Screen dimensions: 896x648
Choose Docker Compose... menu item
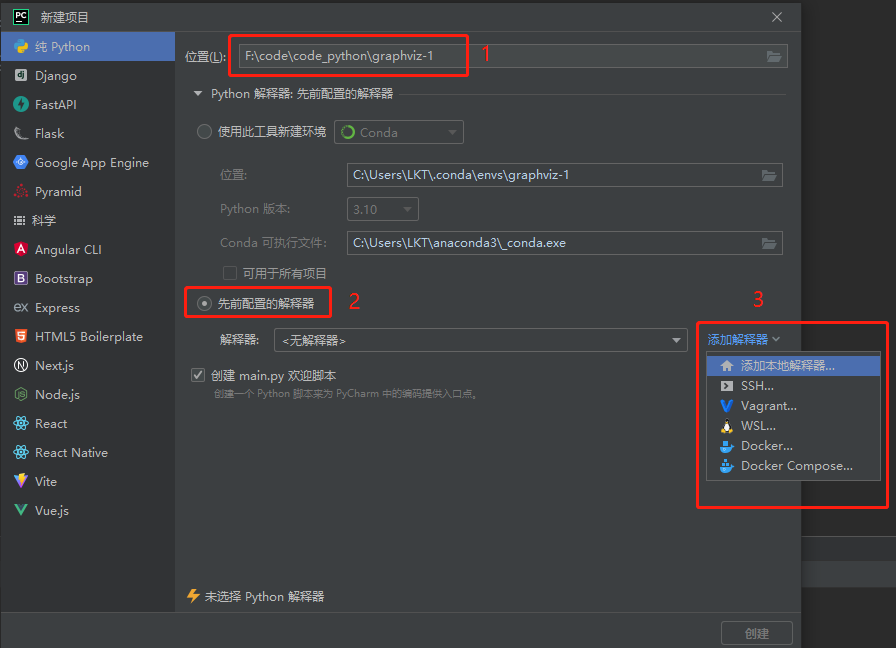[793, 466]
